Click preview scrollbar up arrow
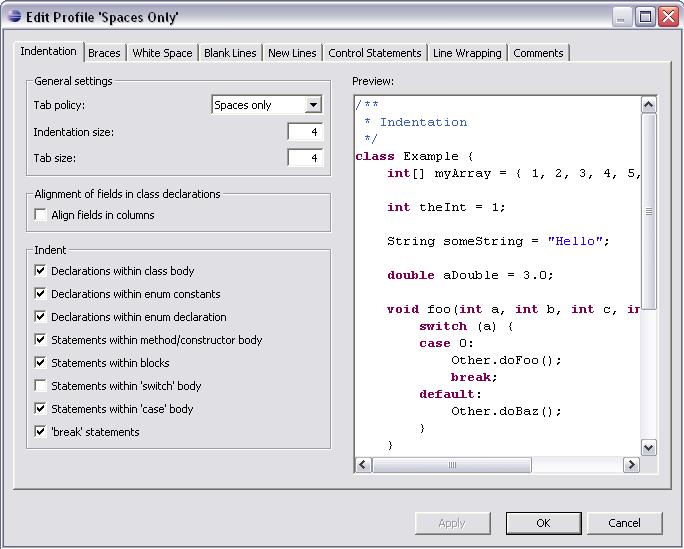Viewport: 684px width, 549px height. [x=648, y=105]
